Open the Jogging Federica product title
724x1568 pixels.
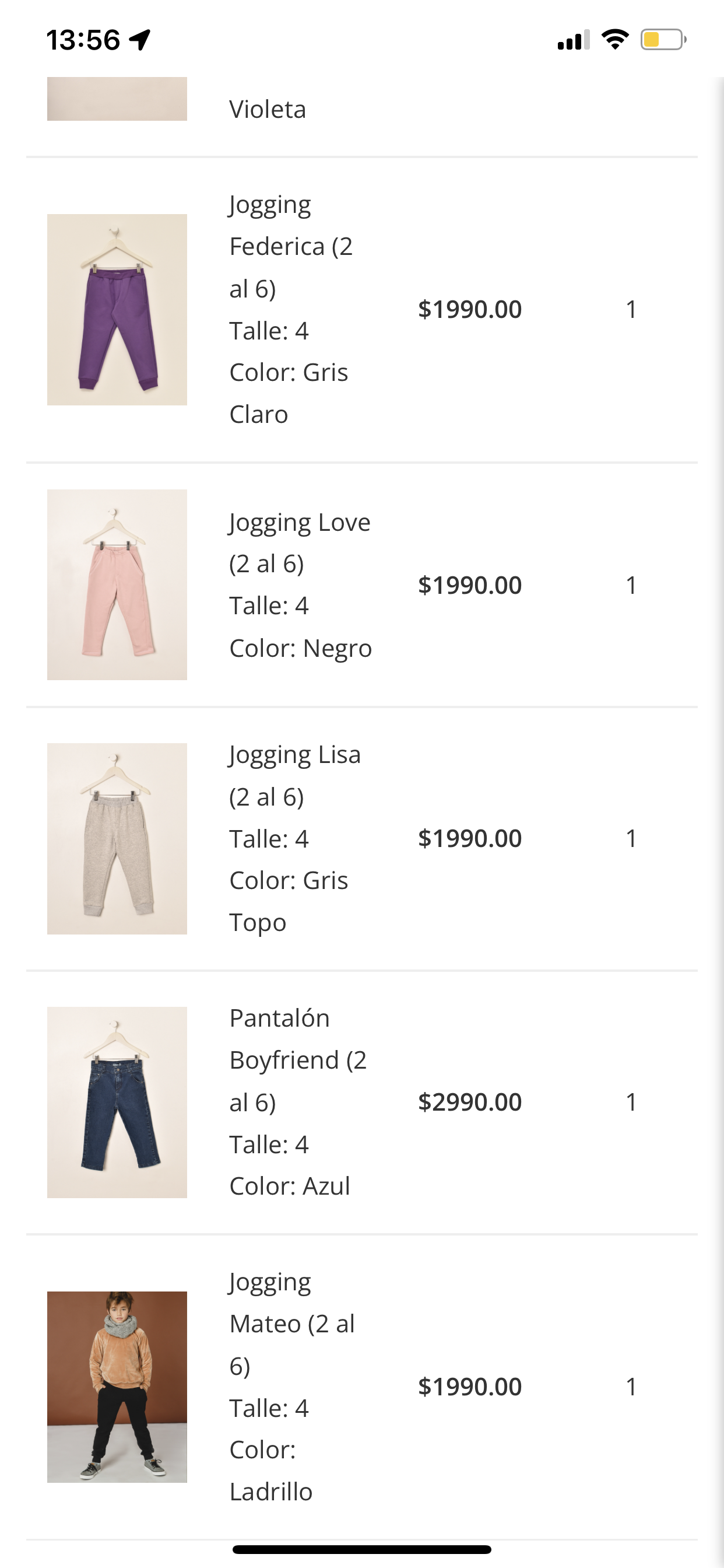coord(291,246)
